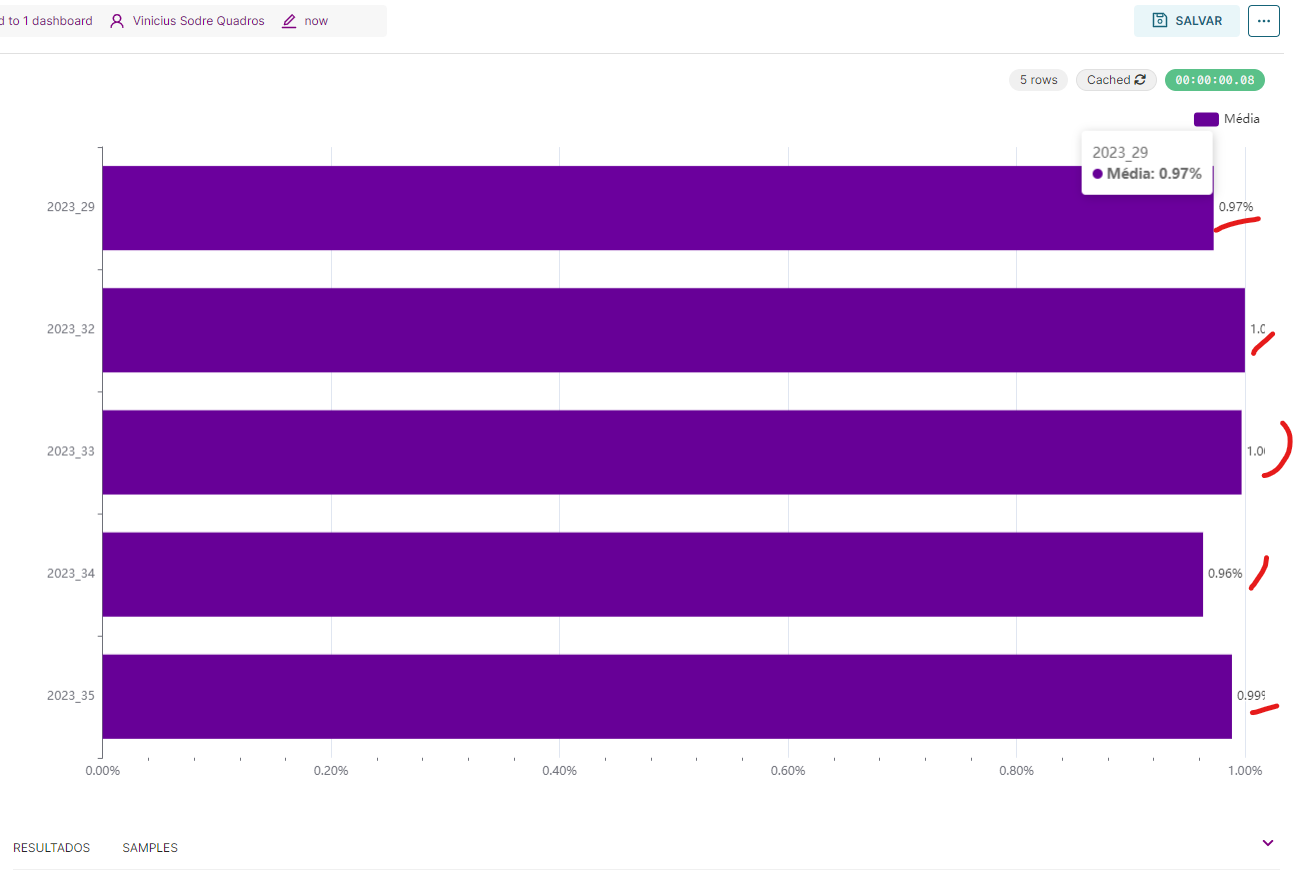Click the save icon inside the SALVAR button
The width and height of the screenshot is (1293, 873).
click(x=1158, y=20)
